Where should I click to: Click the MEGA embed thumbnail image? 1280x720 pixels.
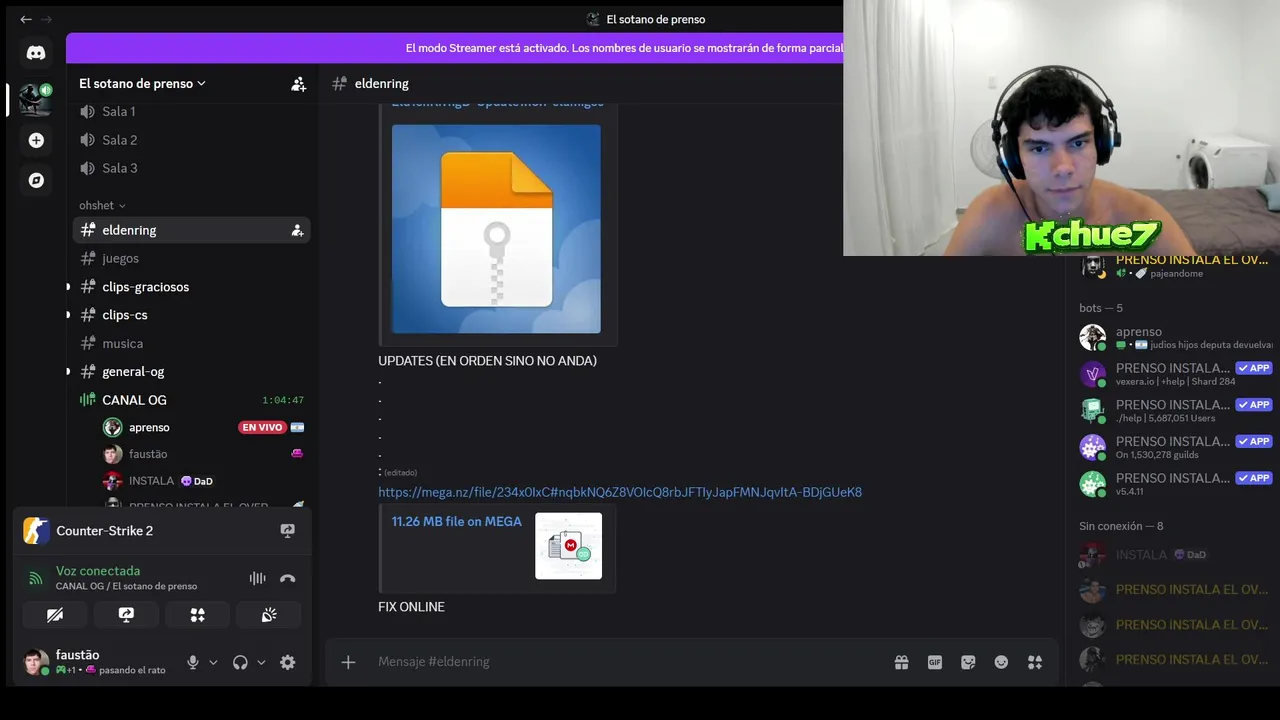(568, 546)
